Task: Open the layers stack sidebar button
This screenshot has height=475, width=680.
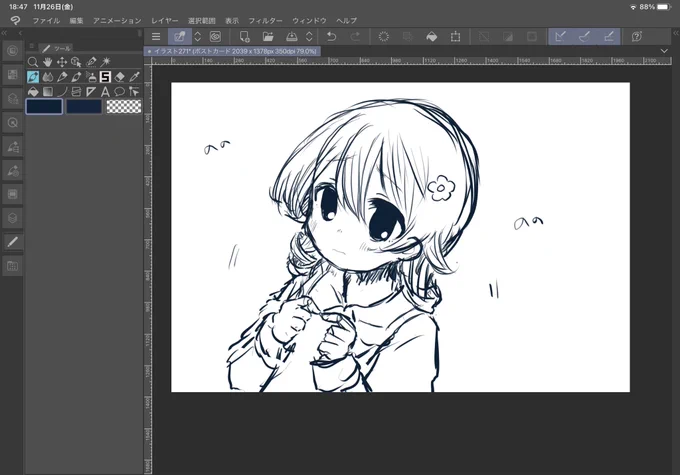Action: click(12, 218)
